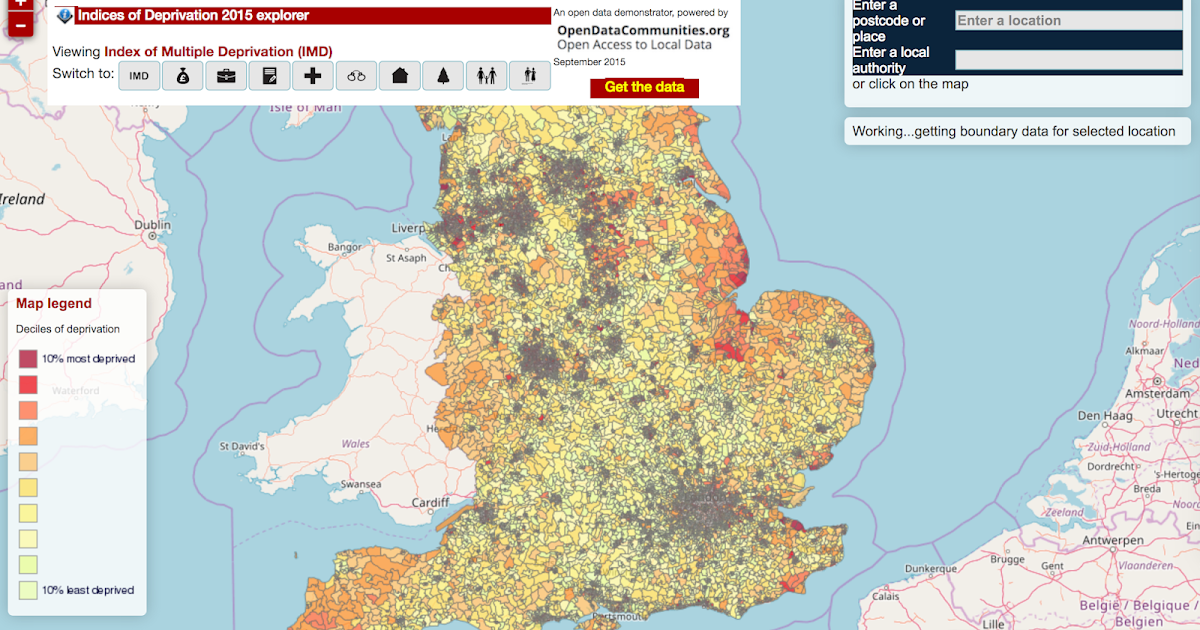Select 10% most deprived legend swatch

coord(28,359)
